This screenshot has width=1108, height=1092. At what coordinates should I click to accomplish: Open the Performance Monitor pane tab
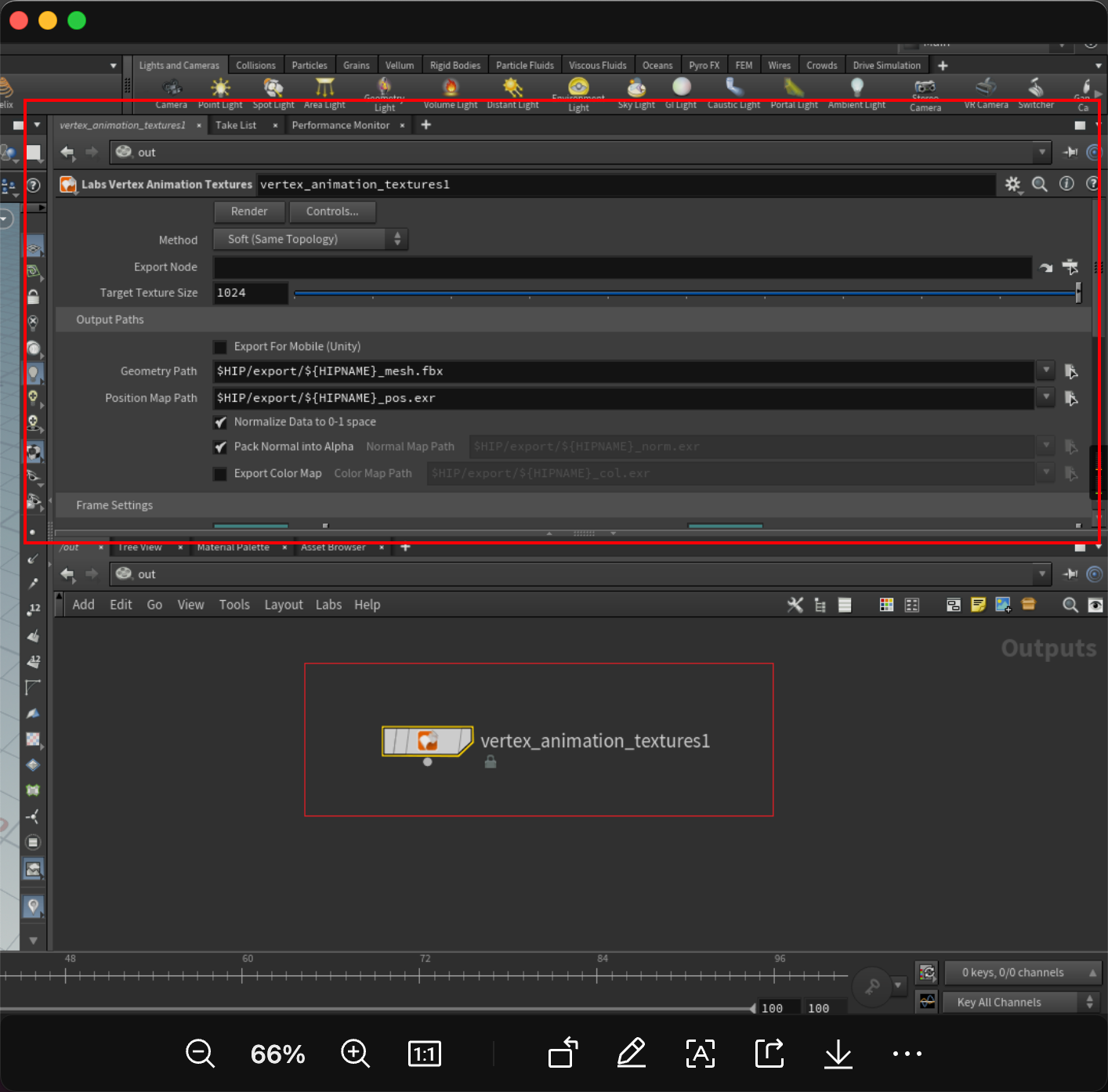click(341, 125)
